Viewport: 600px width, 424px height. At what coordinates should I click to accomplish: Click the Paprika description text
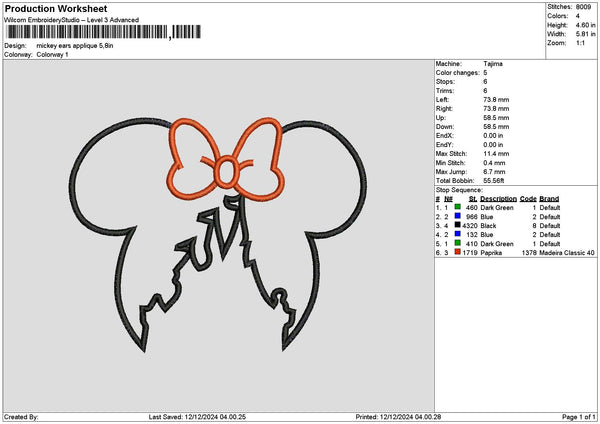coord(491,253)
